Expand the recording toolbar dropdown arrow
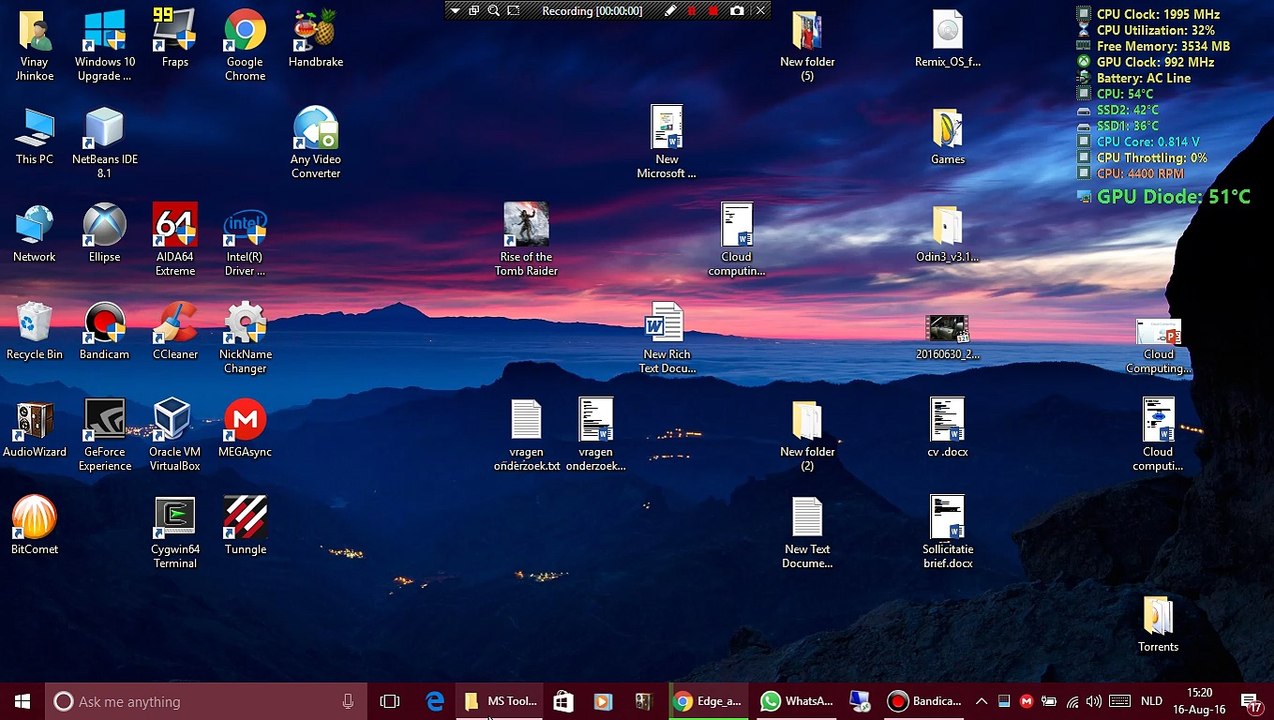 tap(455, 11)
